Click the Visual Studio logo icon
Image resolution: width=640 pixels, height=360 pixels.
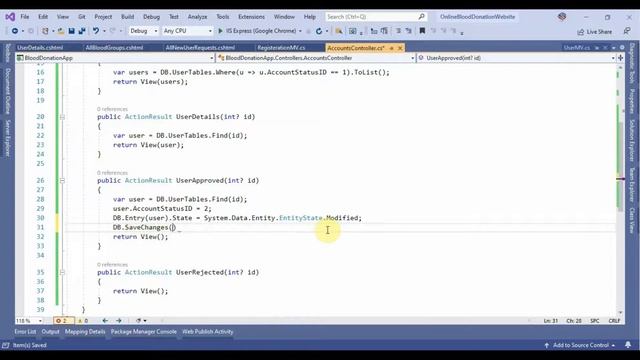click(x=10, y=17)
